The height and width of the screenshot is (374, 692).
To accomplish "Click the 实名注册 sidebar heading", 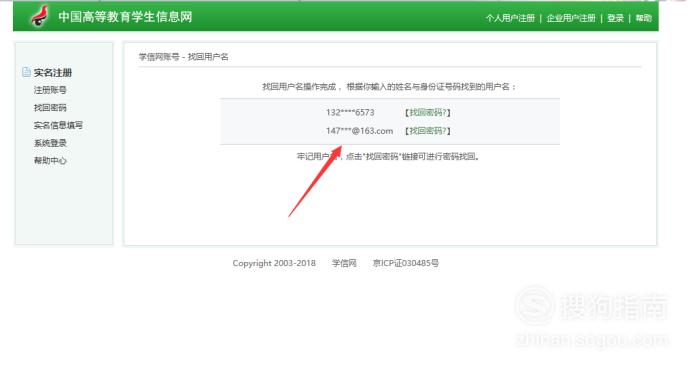I will click(x=53, y=72).
